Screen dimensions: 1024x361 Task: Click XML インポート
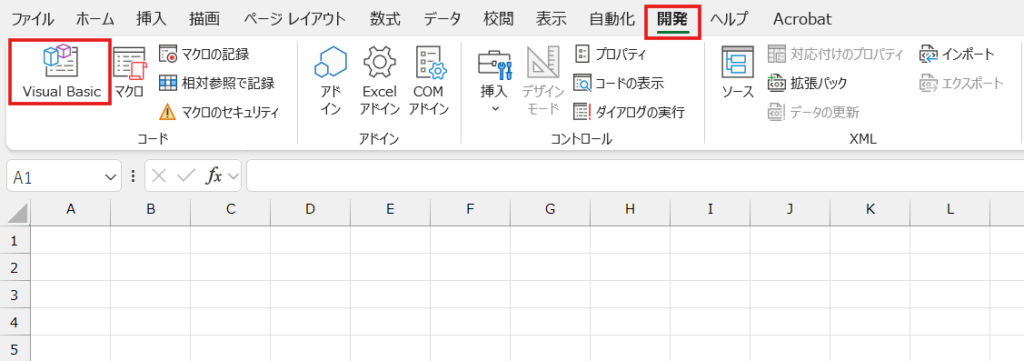pos(957,54)
